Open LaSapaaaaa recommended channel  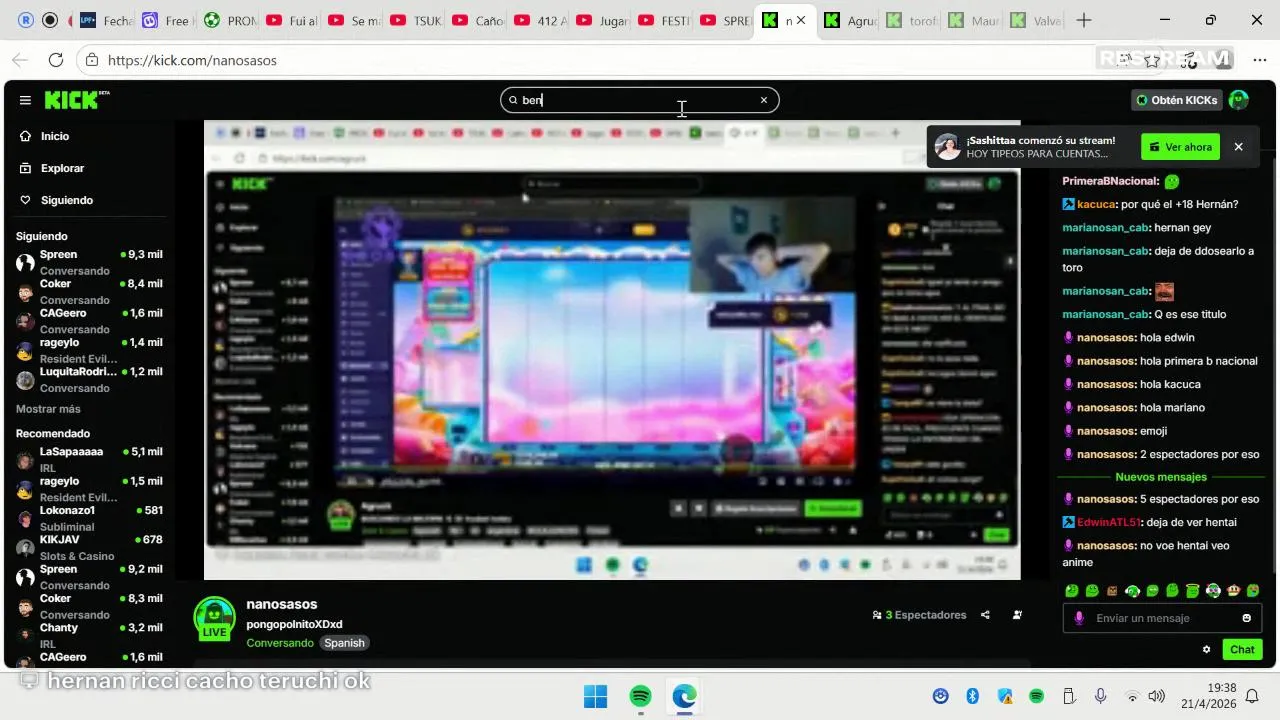90,459
